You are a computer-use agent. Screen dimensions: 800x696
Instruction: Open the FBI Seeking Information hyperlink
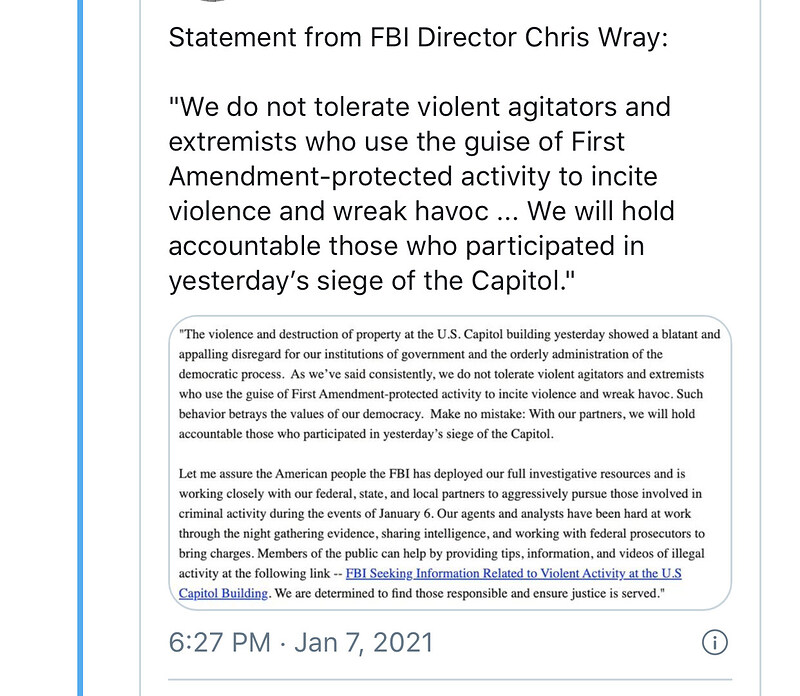point(513,573)
